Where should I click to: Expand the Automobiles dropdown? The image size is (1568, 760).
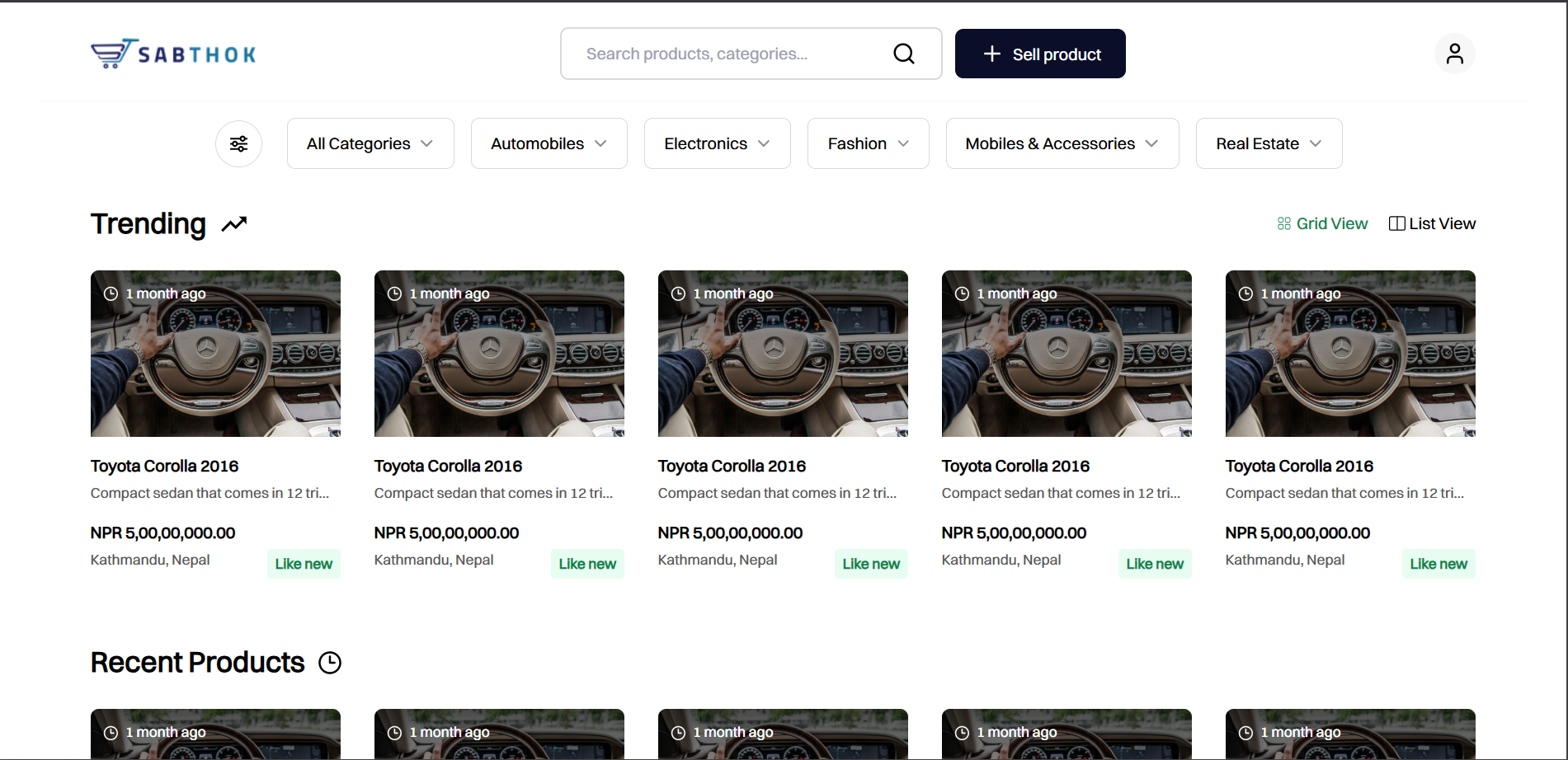pos(549,144)
